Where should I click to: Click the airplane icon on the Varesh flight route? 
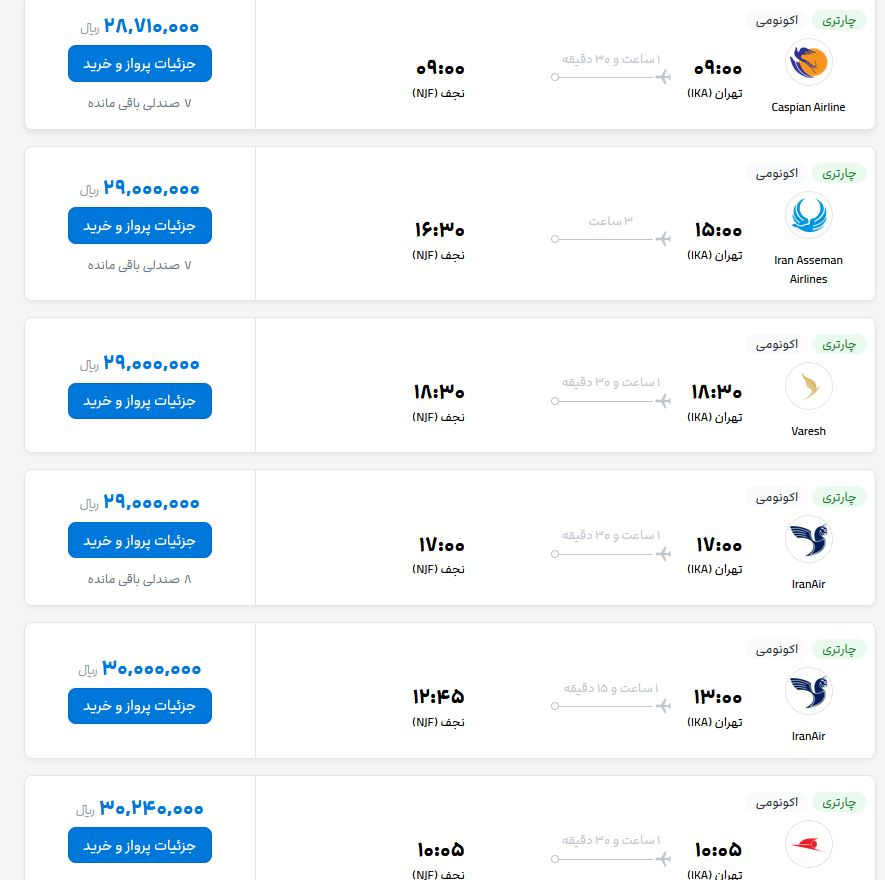click(x=663, y=401)
